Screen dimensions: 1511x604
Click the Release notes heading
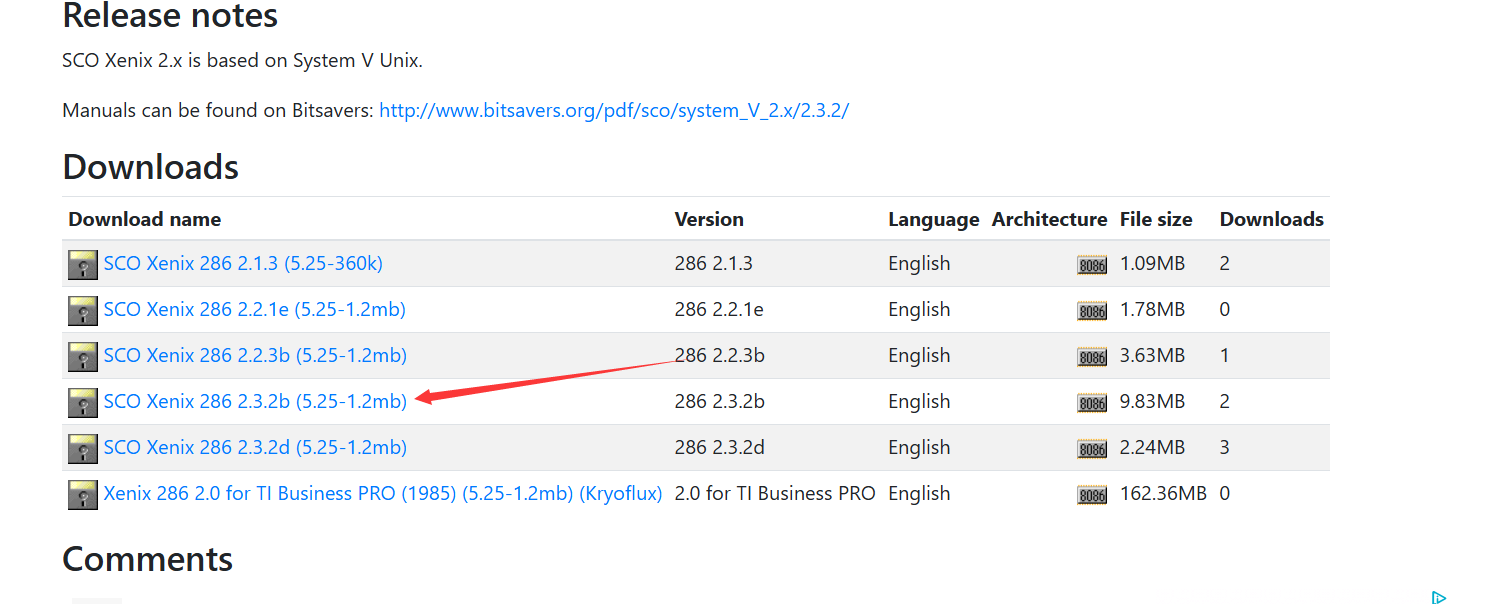170,16
